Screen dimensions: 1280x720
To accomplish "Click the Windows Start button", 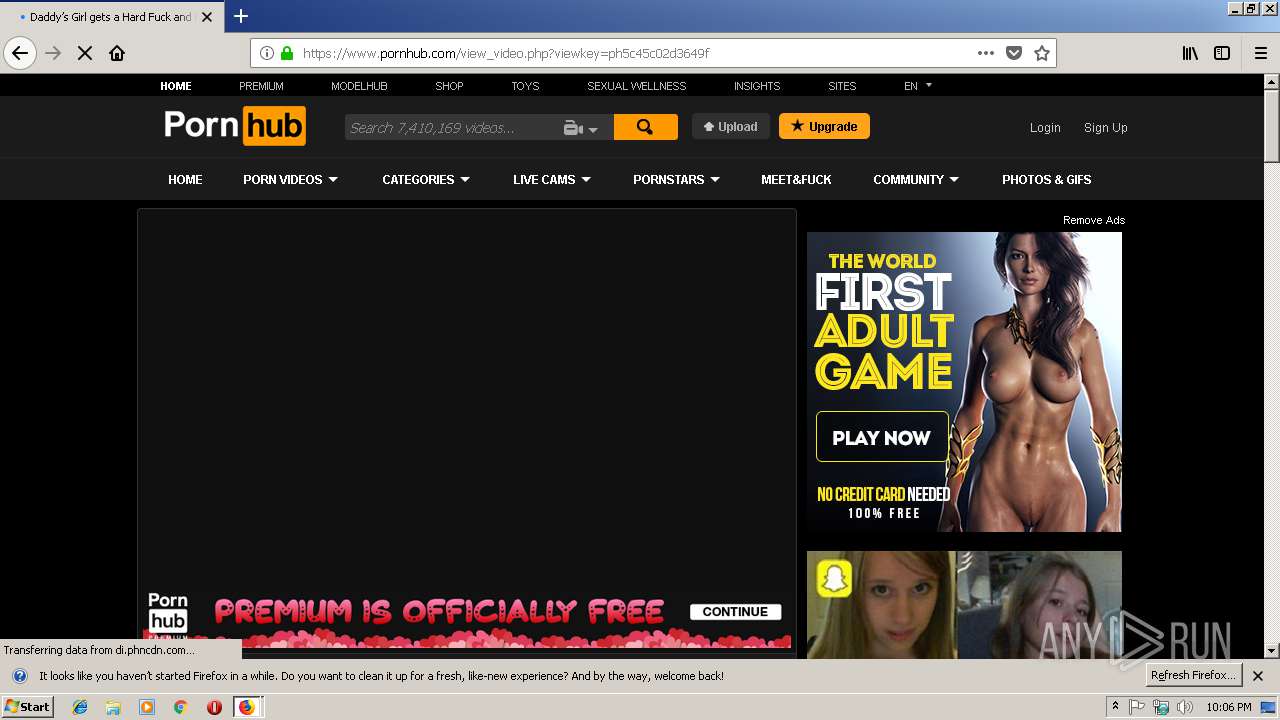I will (27, 707).
